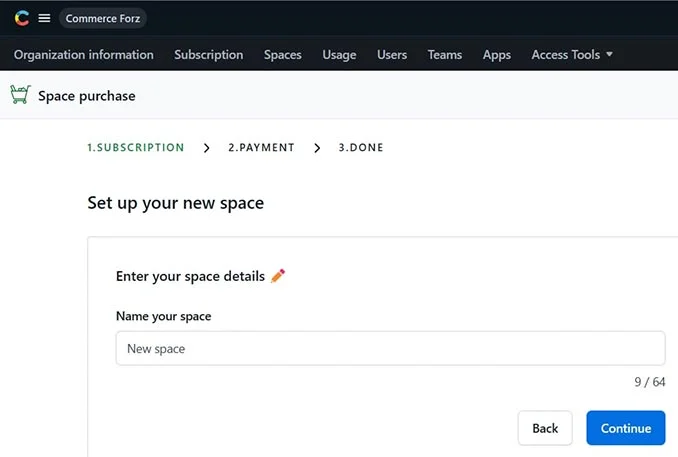The image size is (678, 457).
Task: Select the 1.Subscription step
Action: point(136,148)
